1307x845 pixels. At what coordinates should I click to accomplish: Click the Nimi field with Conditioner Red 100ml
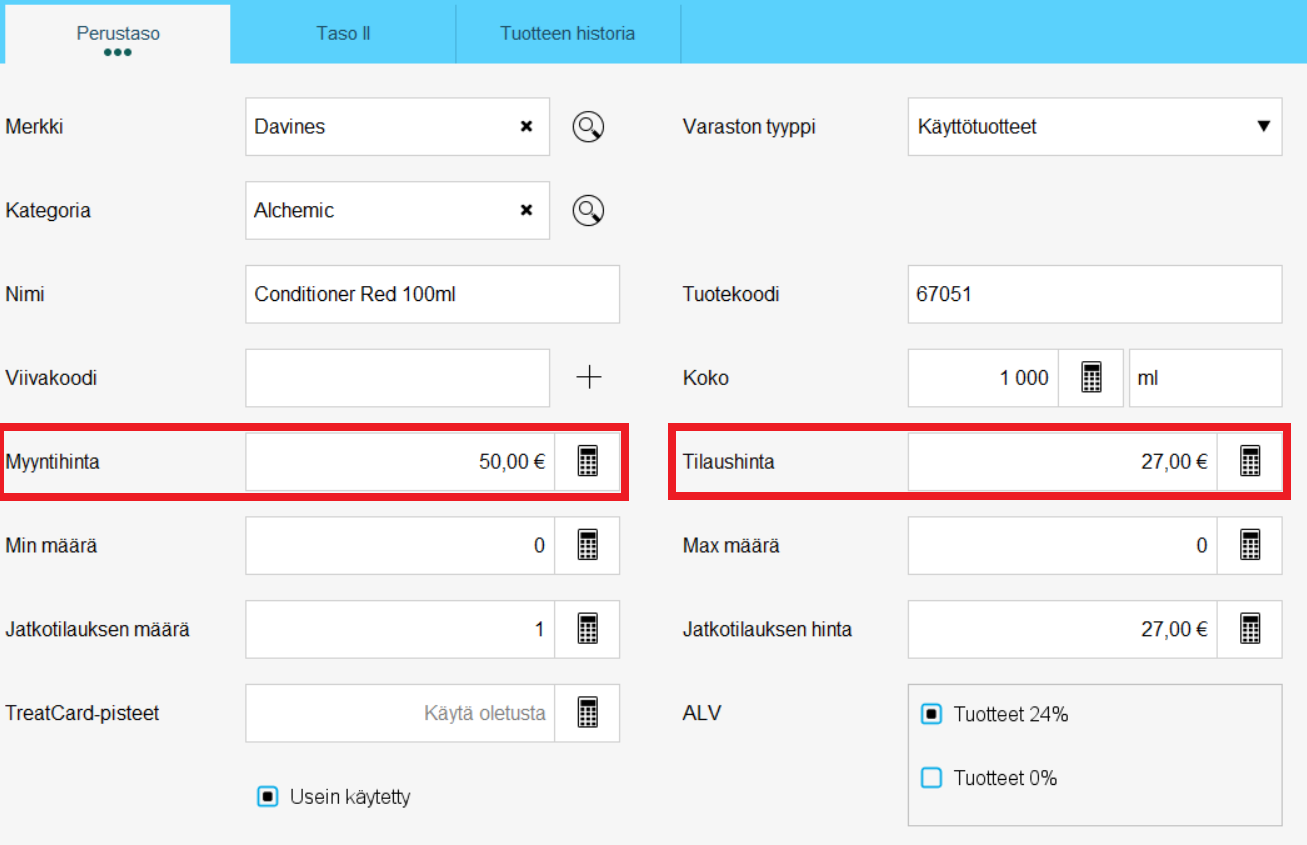(x=432, y=295)
